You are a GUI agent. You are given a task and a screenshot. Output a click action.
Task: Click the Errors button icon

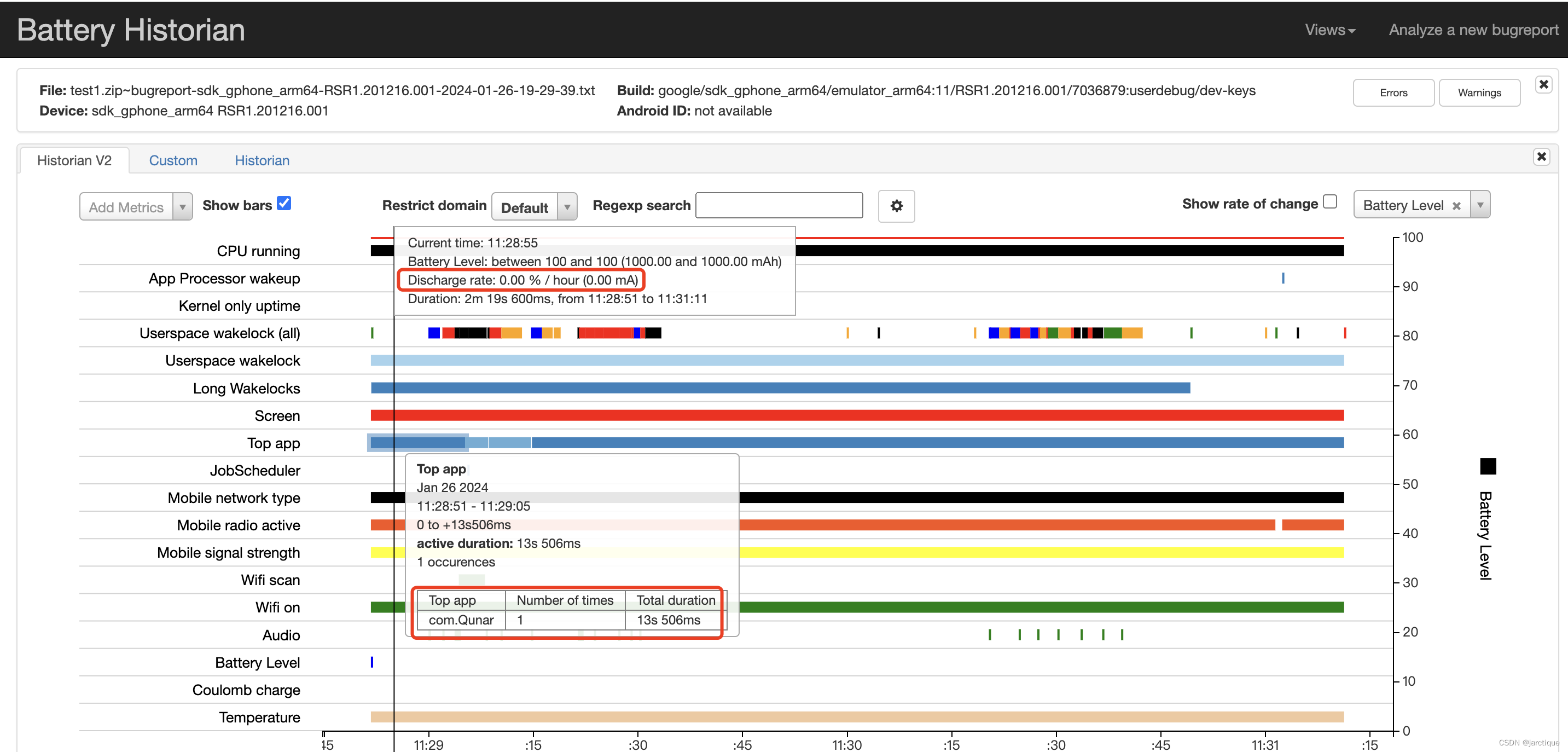pos(1395,92)
